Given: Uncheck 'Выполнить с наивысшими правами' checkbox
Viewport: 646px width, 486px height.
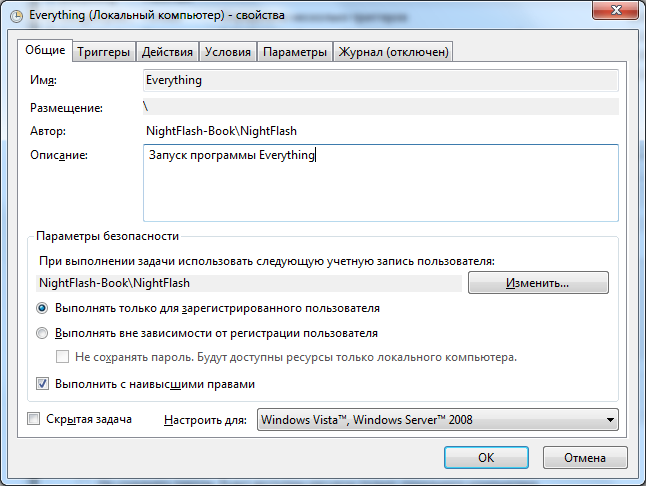Looking at the screenshot, I should (42, 384).
